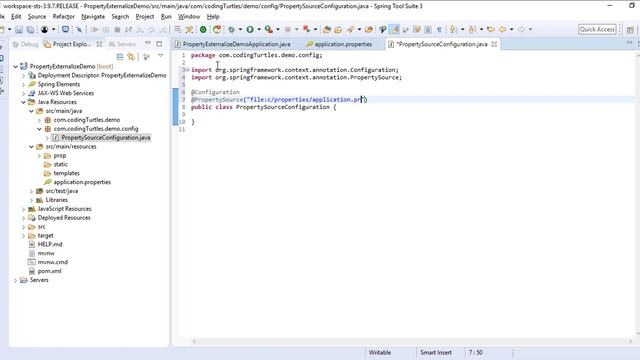Select application.properties in src/main/resources
The width and height of the screenshot is (640, 360).
(82, 182)
